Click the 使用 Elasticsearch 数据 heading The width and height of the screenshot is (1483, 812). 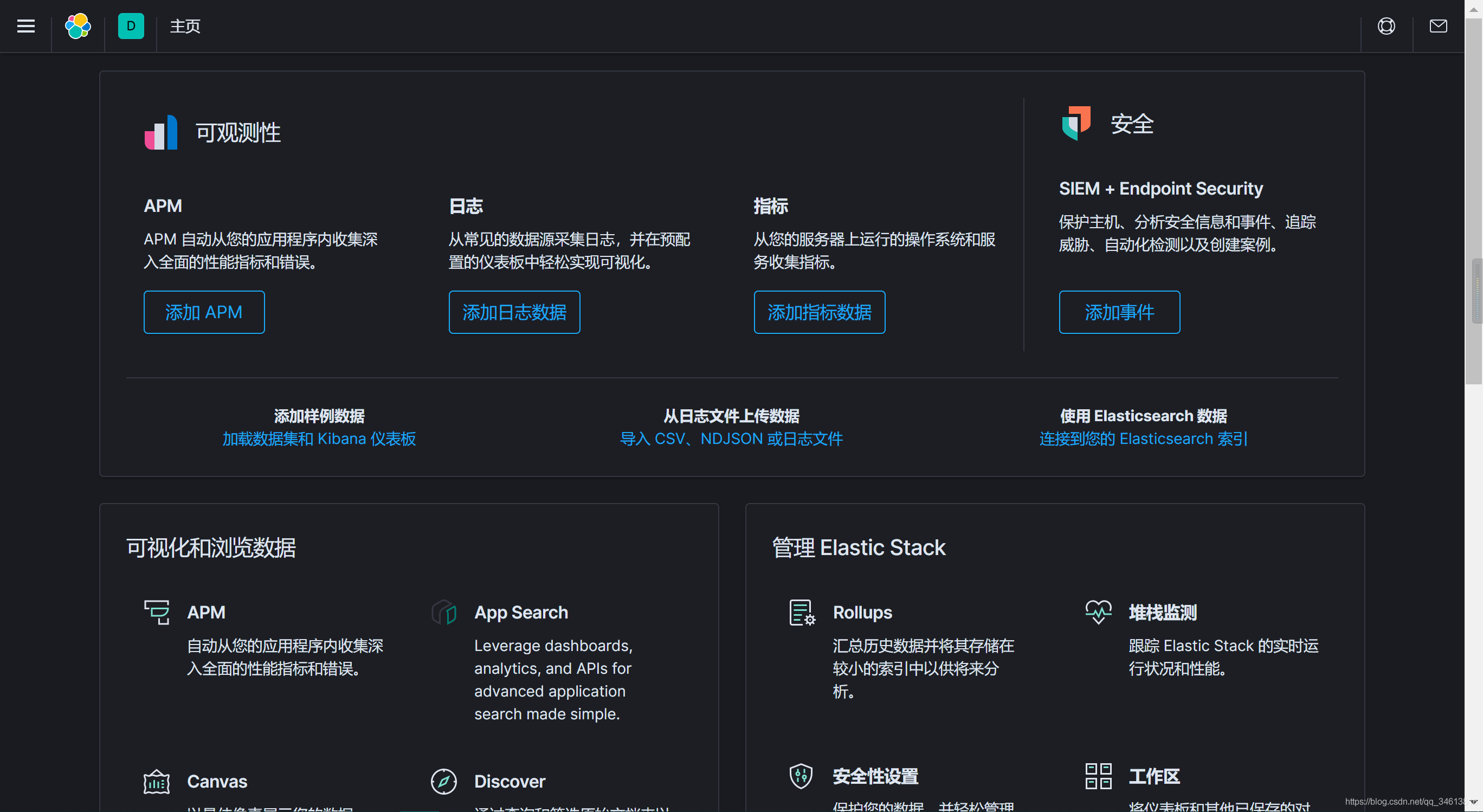(1143, 416)
